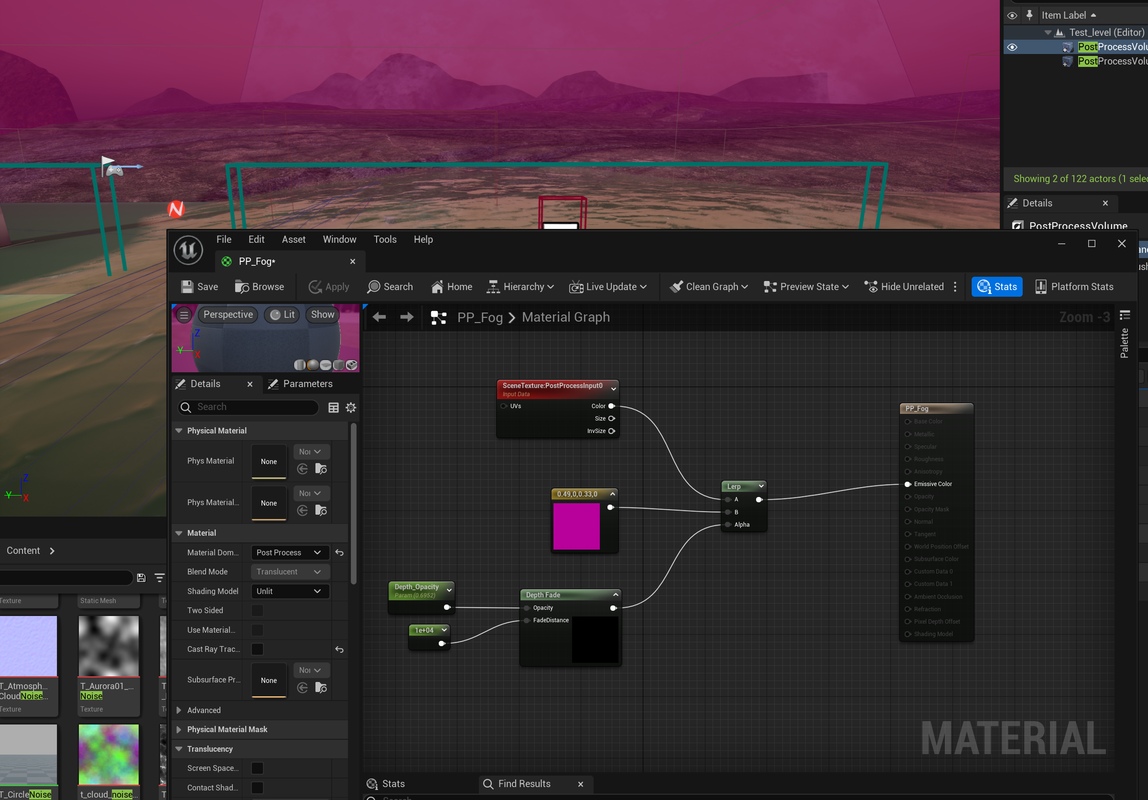
Task: Open the Window menu
Action: coord(340,239)
